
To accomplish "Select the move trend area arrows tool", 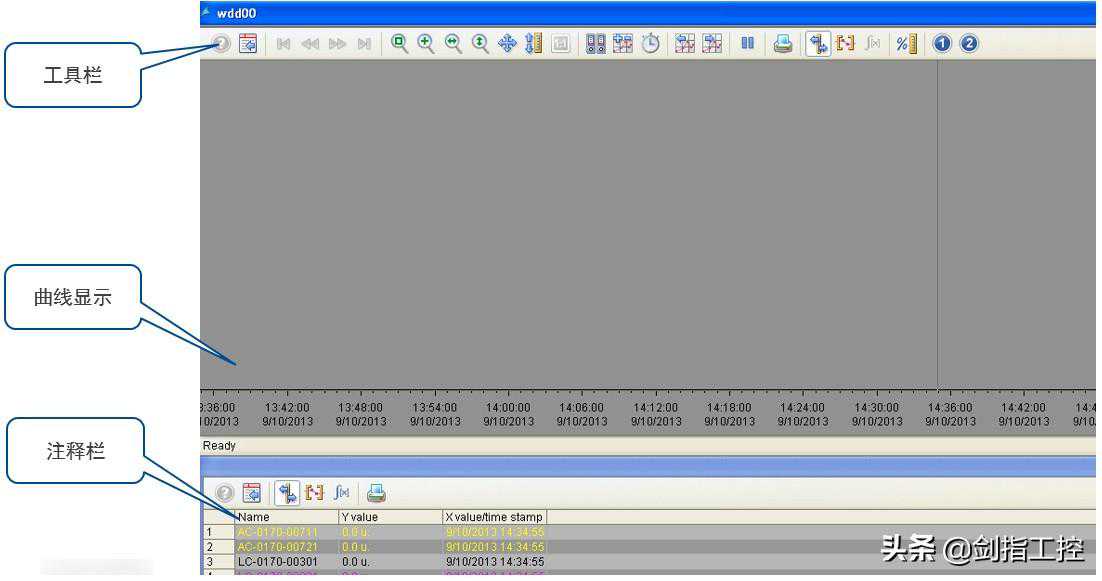I will [x=507, y=44].
